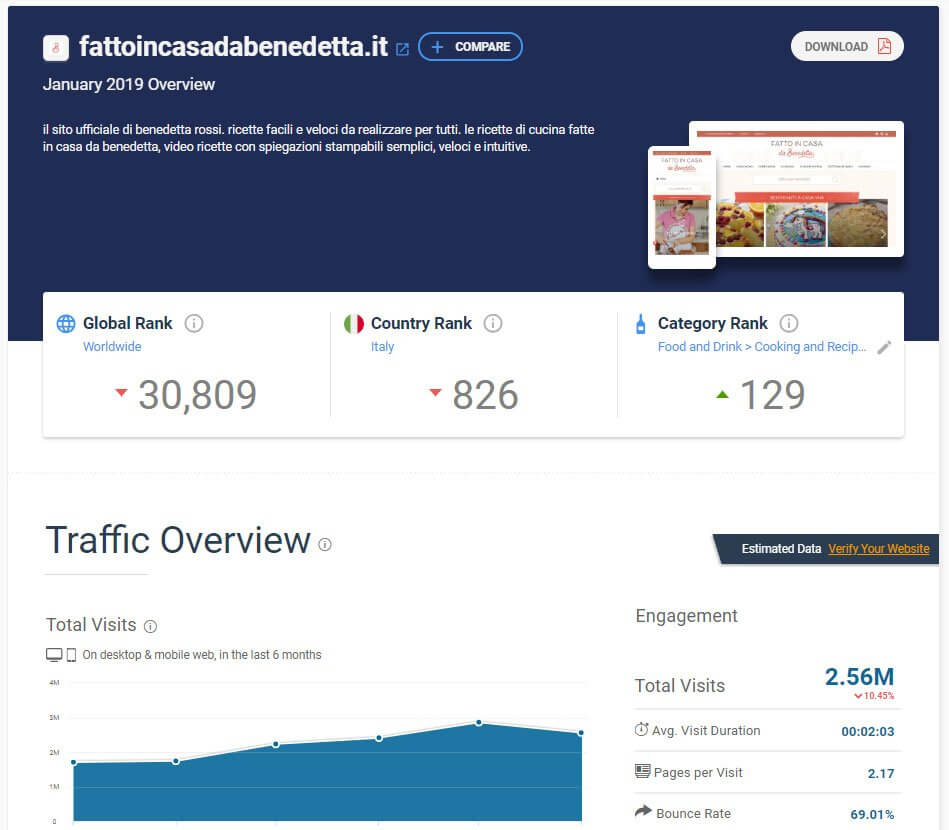The width and height of the screenshot is (949, 830).
Task: Click the 10.45% decrease indicator
Action: click(874, 696)
